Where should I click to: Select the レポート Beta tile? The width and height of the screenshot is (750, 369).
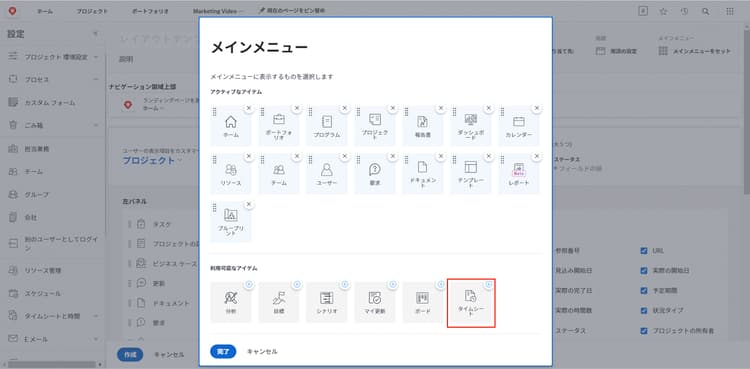[519, 174]
